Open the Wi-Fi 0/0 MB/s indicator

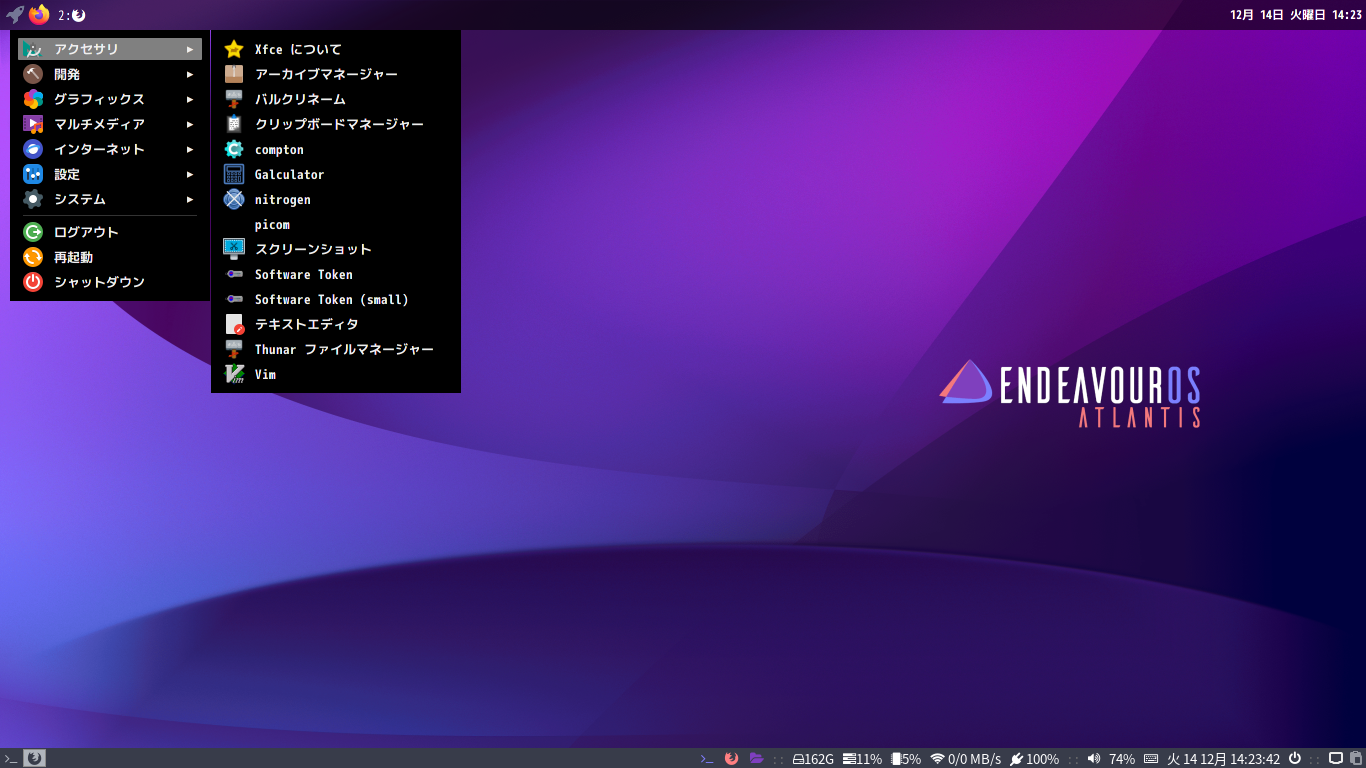965,759
